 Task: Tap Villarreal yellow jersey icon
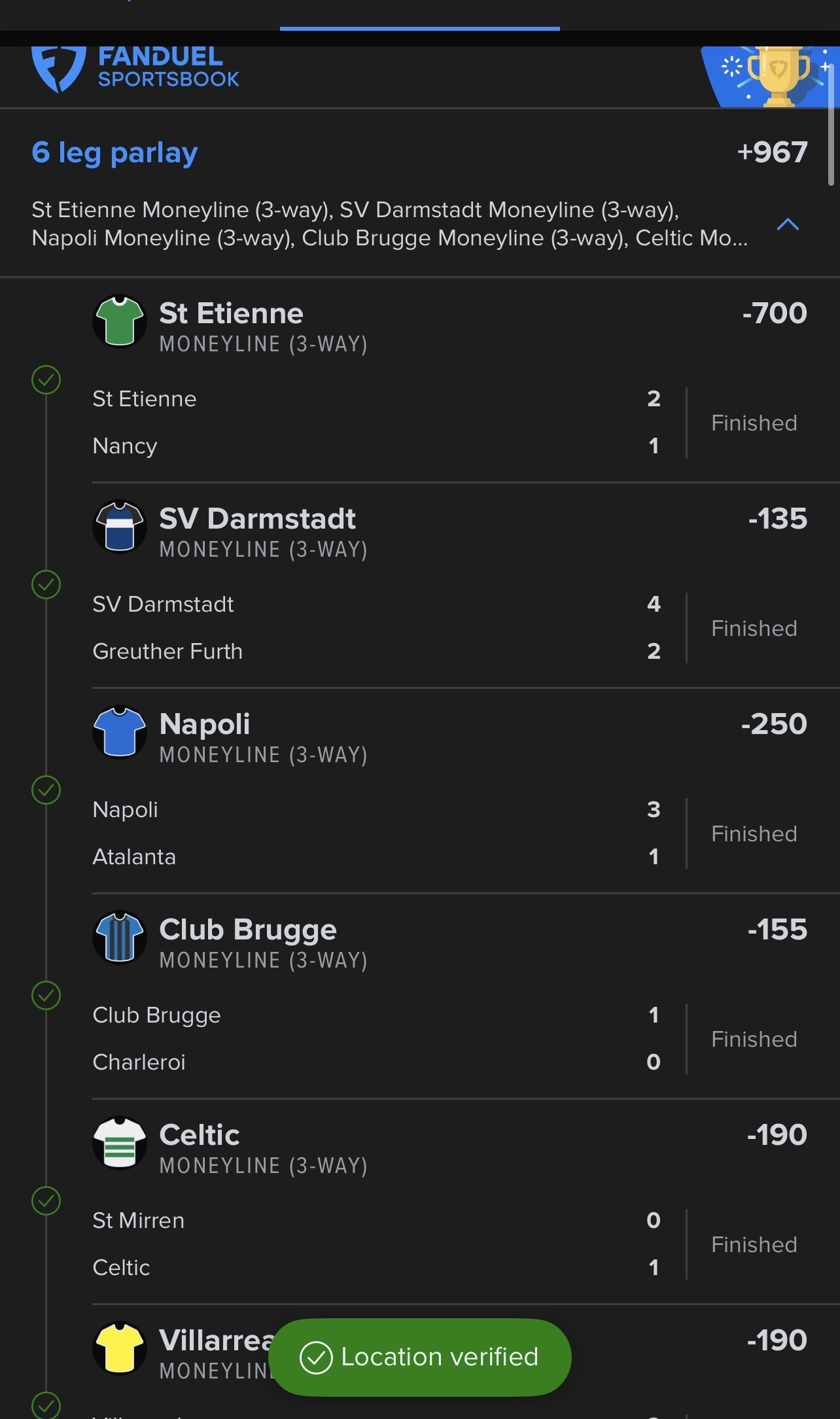click(x=119, y=1348)
